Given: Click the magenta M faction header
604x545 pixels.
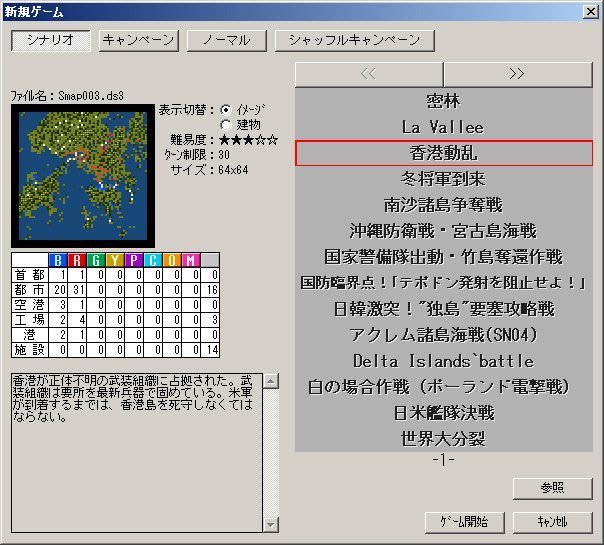Looking at the screenshot, I should click(191, 260).
